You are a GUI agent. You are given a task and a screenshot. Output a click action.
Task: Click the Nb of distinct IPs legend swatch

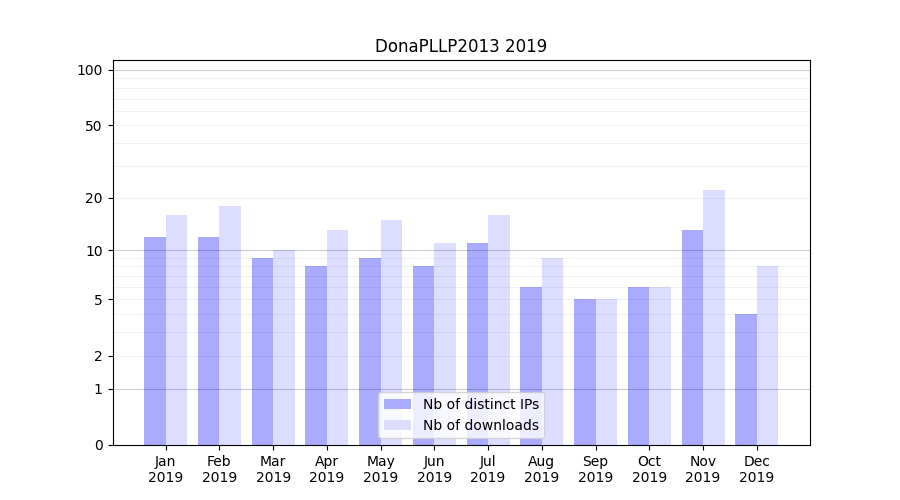click(397, 404)
